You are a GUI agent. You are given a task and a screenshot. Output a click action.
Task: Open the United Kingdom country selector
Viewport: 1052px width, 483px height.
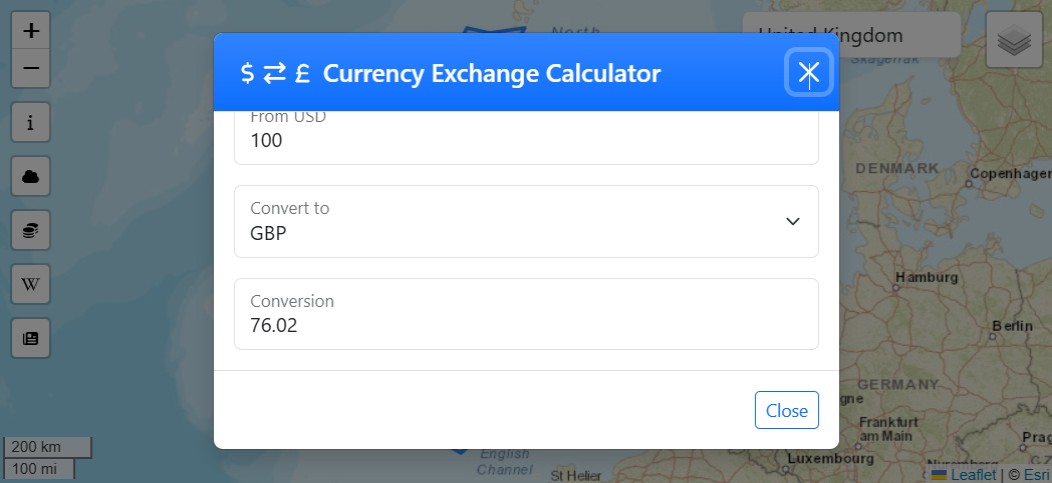point(851,36)
